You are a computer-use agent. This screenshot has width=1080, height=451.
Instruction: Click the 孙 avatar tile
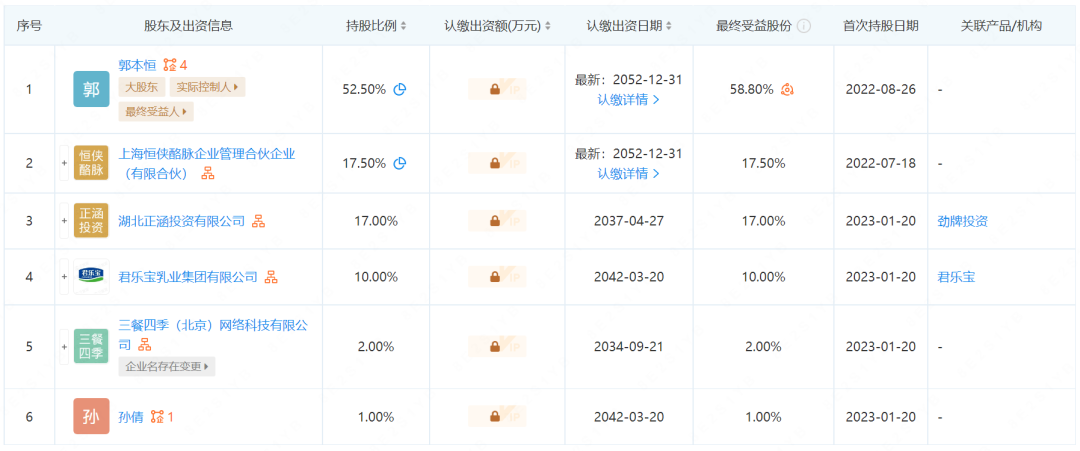pyautogui.click(x=92, y=417)
